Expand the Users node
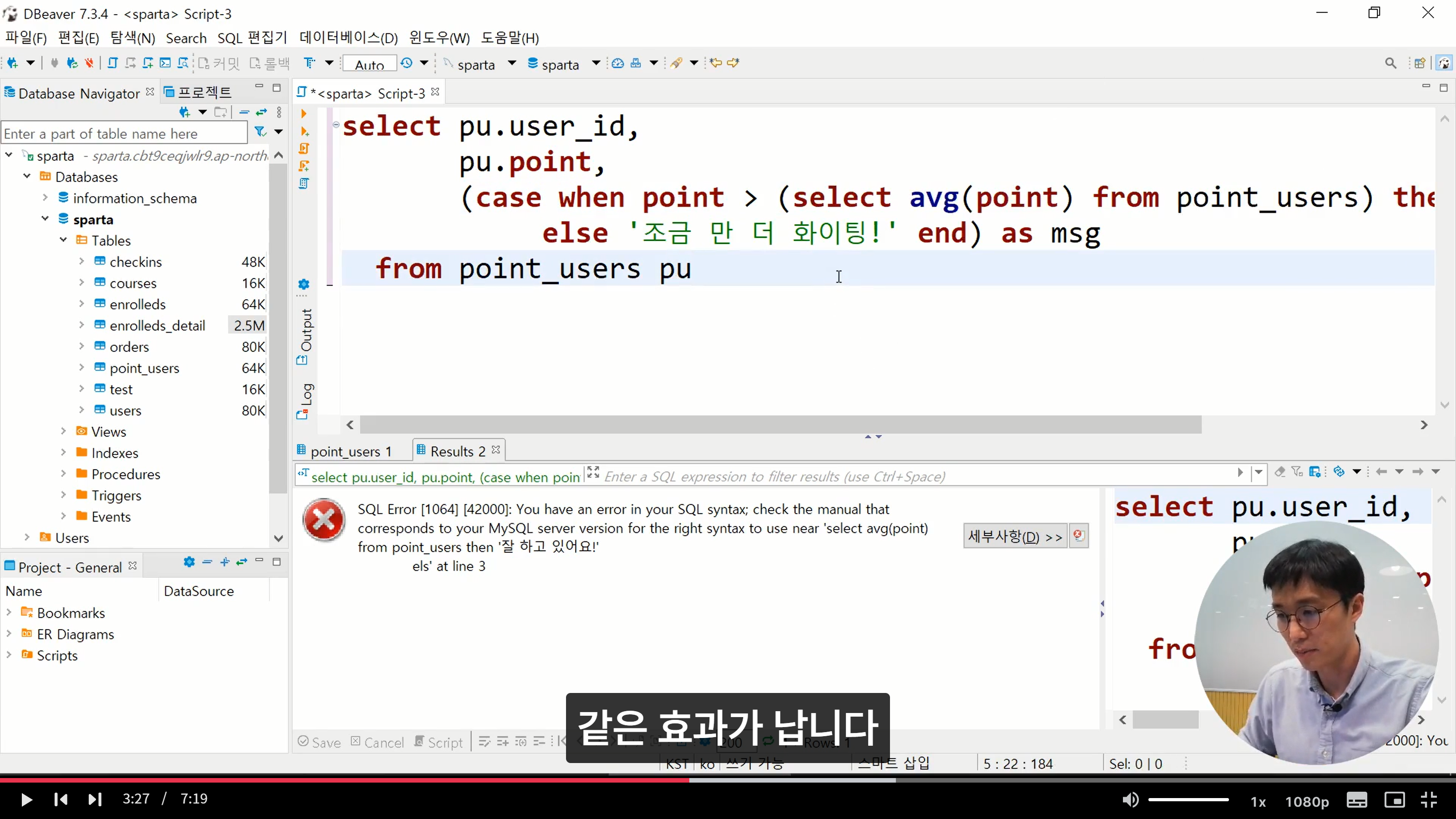The image size is (1456, 819). click(x=27, y=537)
